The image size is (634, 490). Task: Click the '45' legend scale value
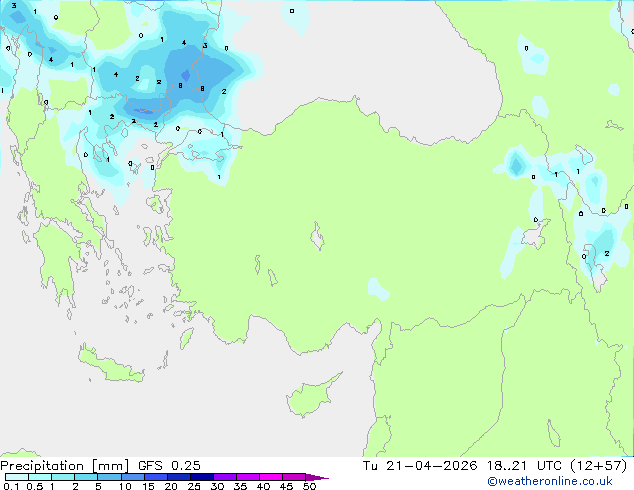(x=286, y=486)
